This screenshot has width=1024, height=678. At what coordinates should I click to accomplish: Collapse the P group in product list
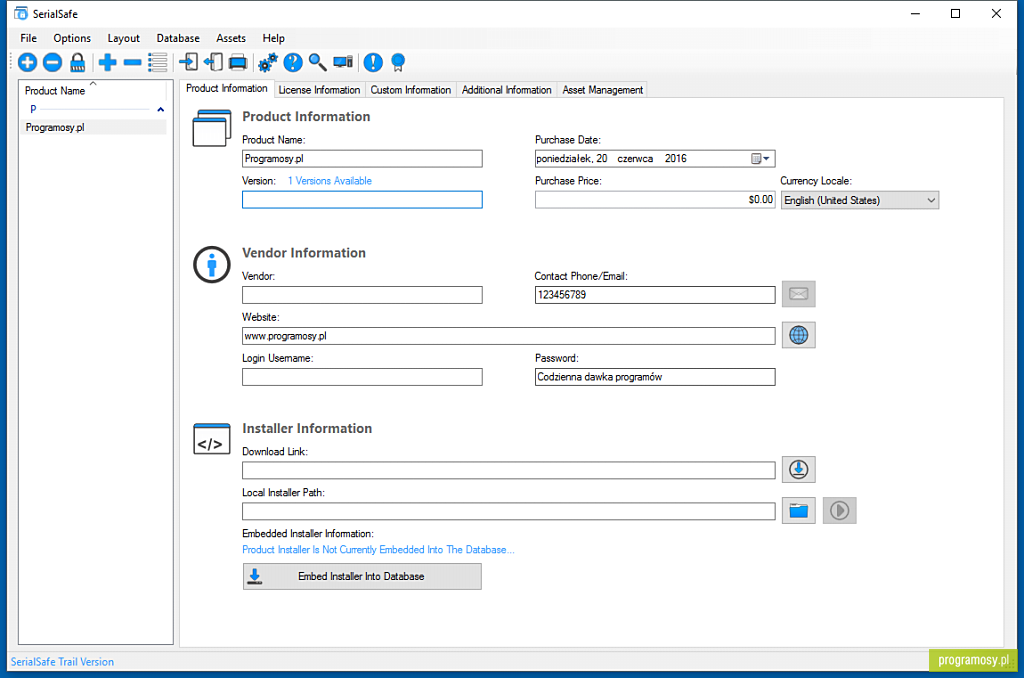point(160,110)
